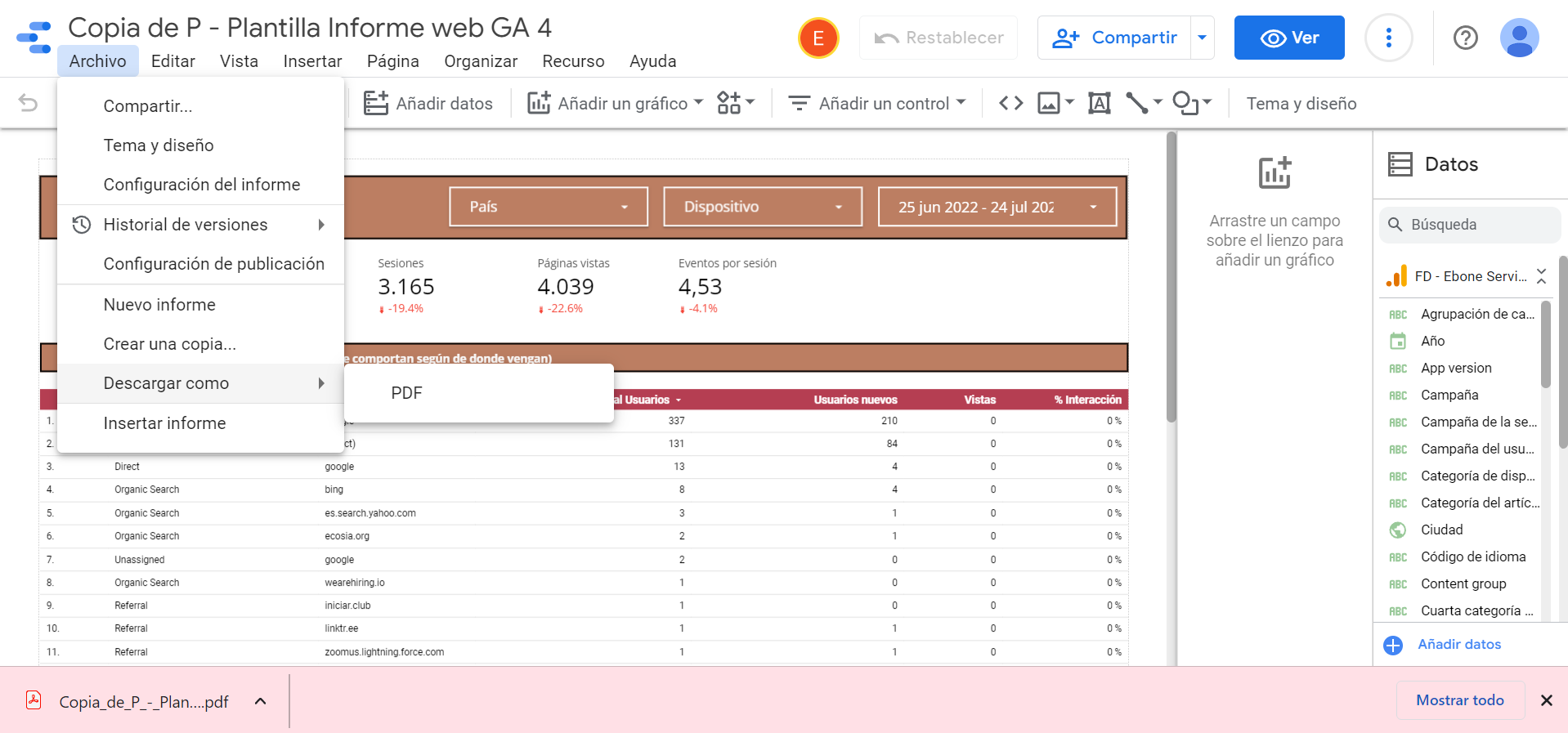Click the community visualizations icon

point(728,103)
